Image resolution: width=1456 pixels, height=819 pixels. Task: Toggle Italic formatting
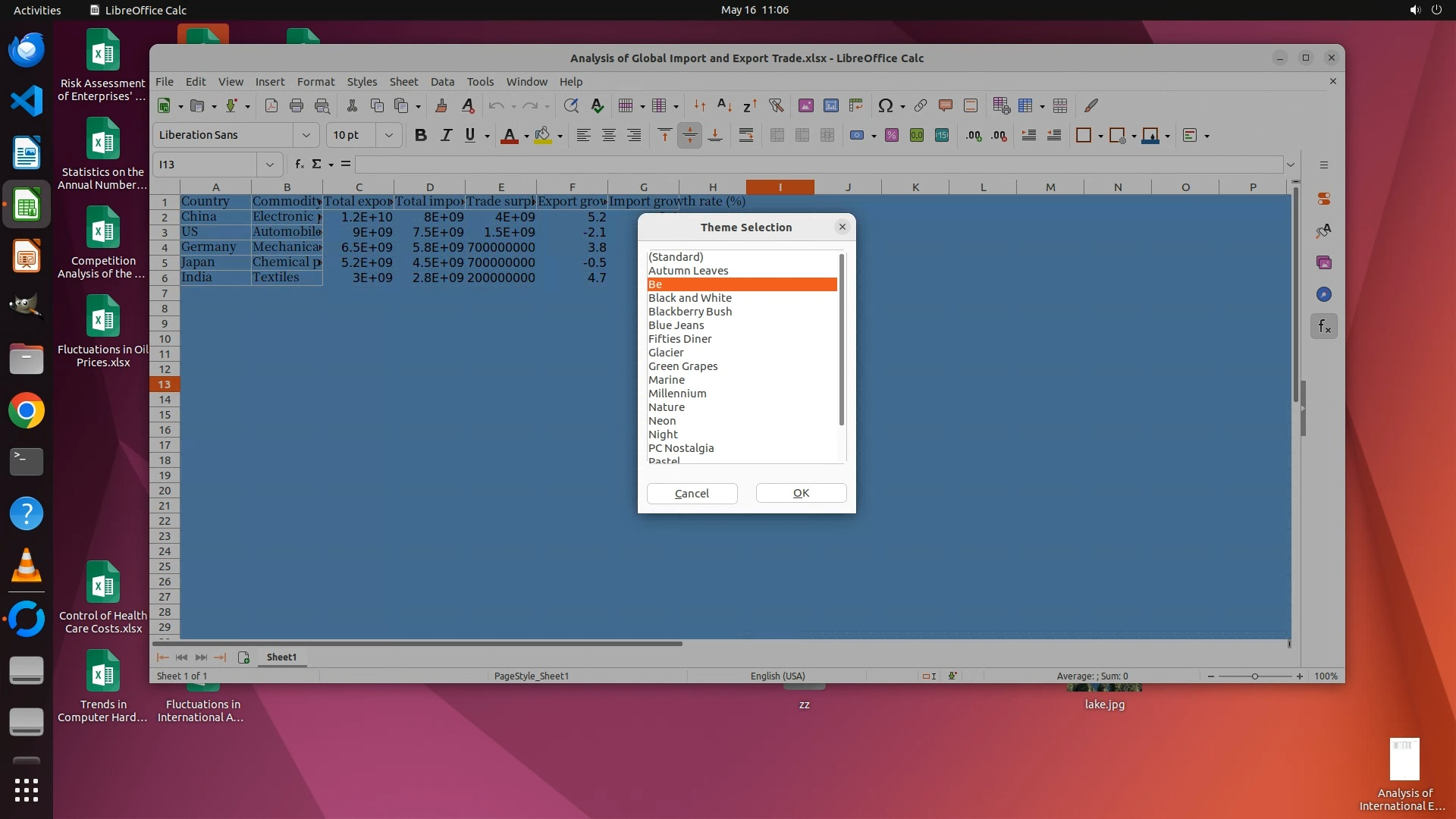click(x=446, y=136)
